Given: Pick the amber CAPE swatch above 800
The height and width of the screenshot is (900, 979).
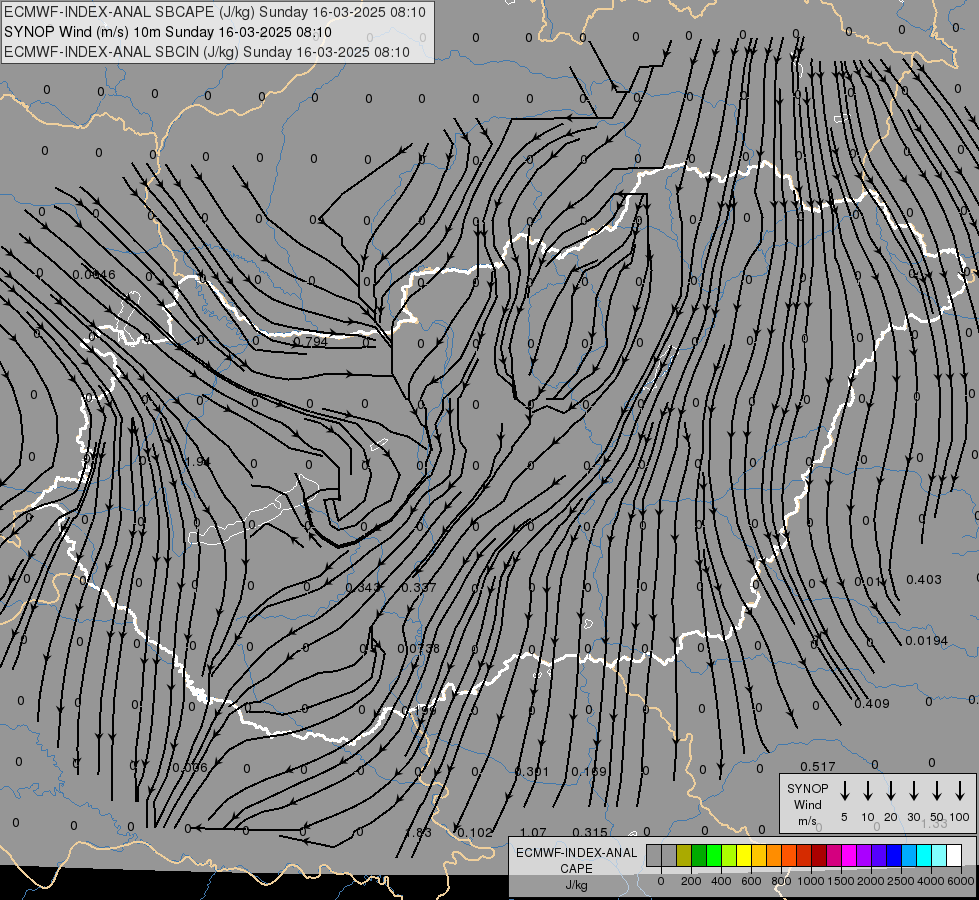Looking at the screenshot, I should 774,855.
